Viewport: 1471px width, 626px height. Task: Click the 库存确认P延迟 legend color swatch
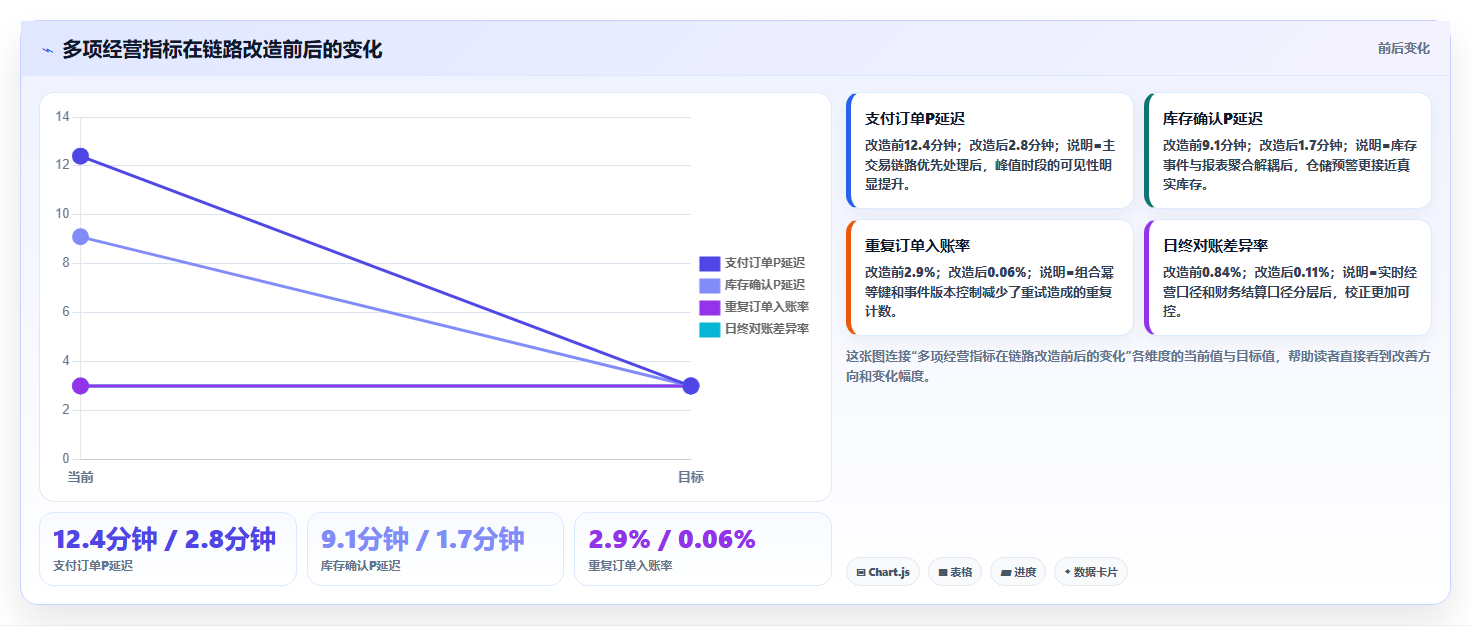point(709,285)
